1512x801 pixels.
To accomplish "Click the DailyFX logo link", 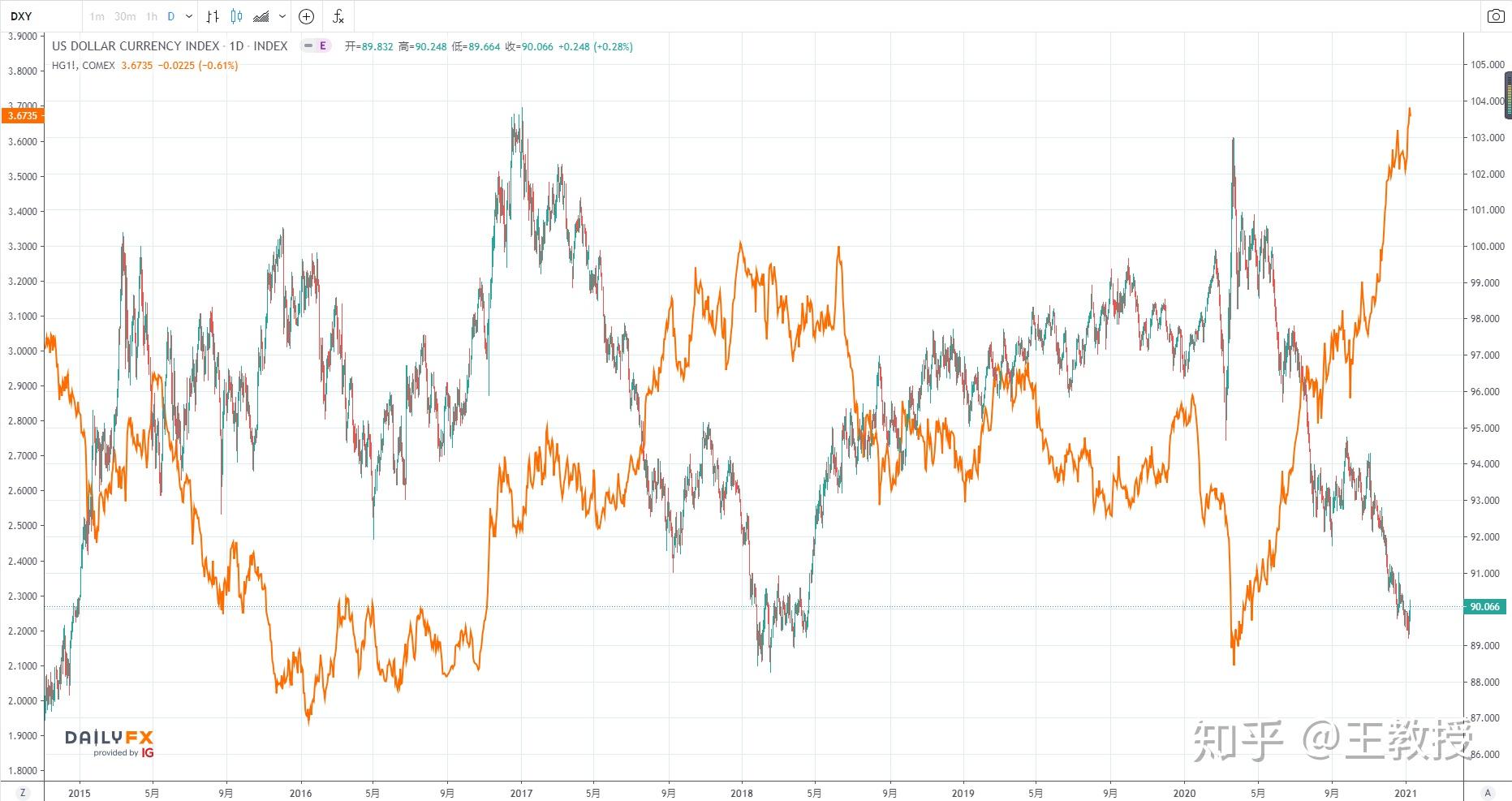I will (110, 743).
